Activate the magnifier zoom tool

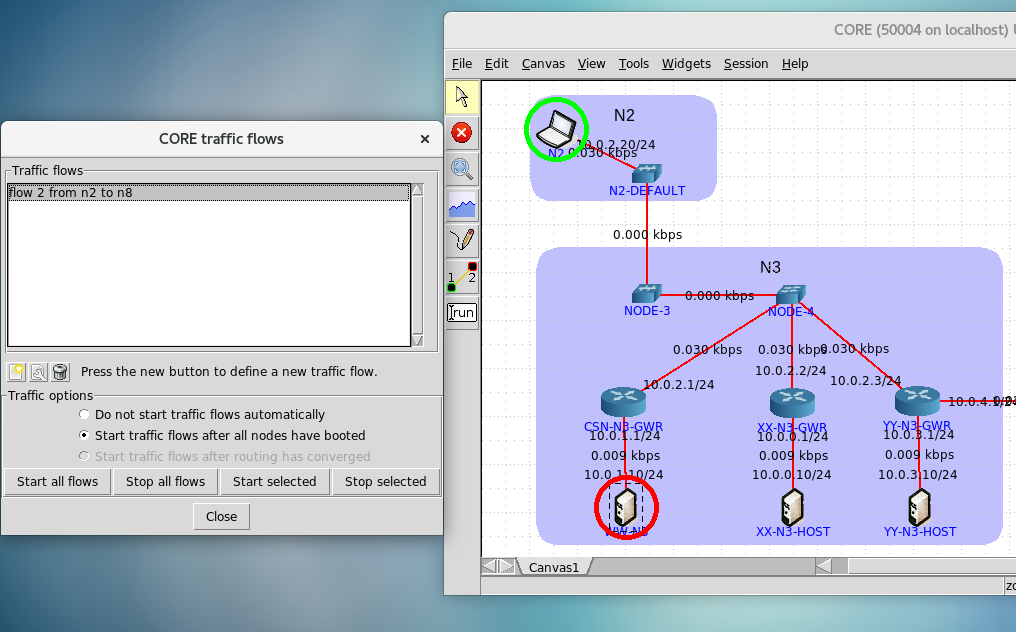tap(462, 168)
